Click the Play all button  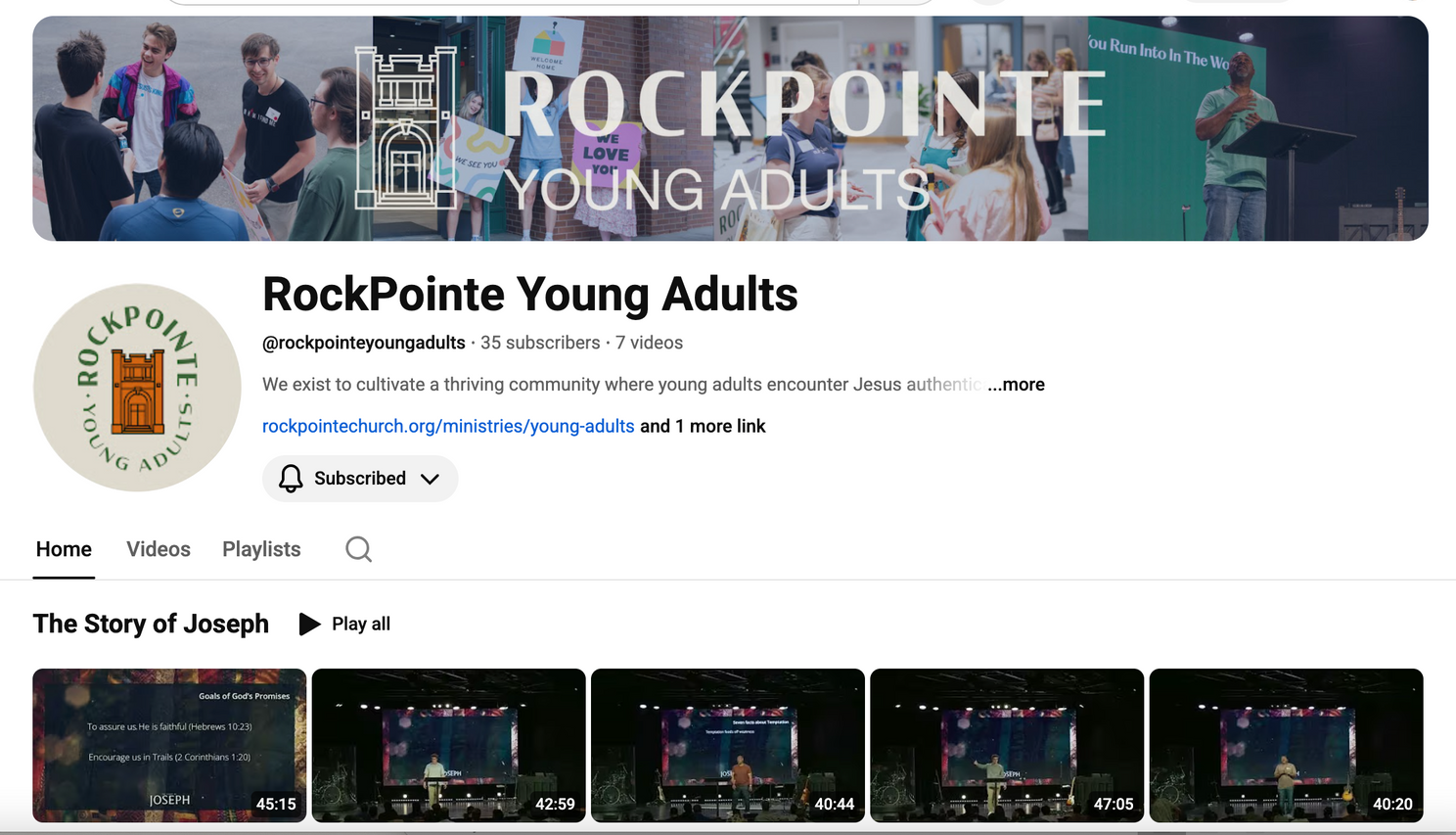tap(344, 625)
